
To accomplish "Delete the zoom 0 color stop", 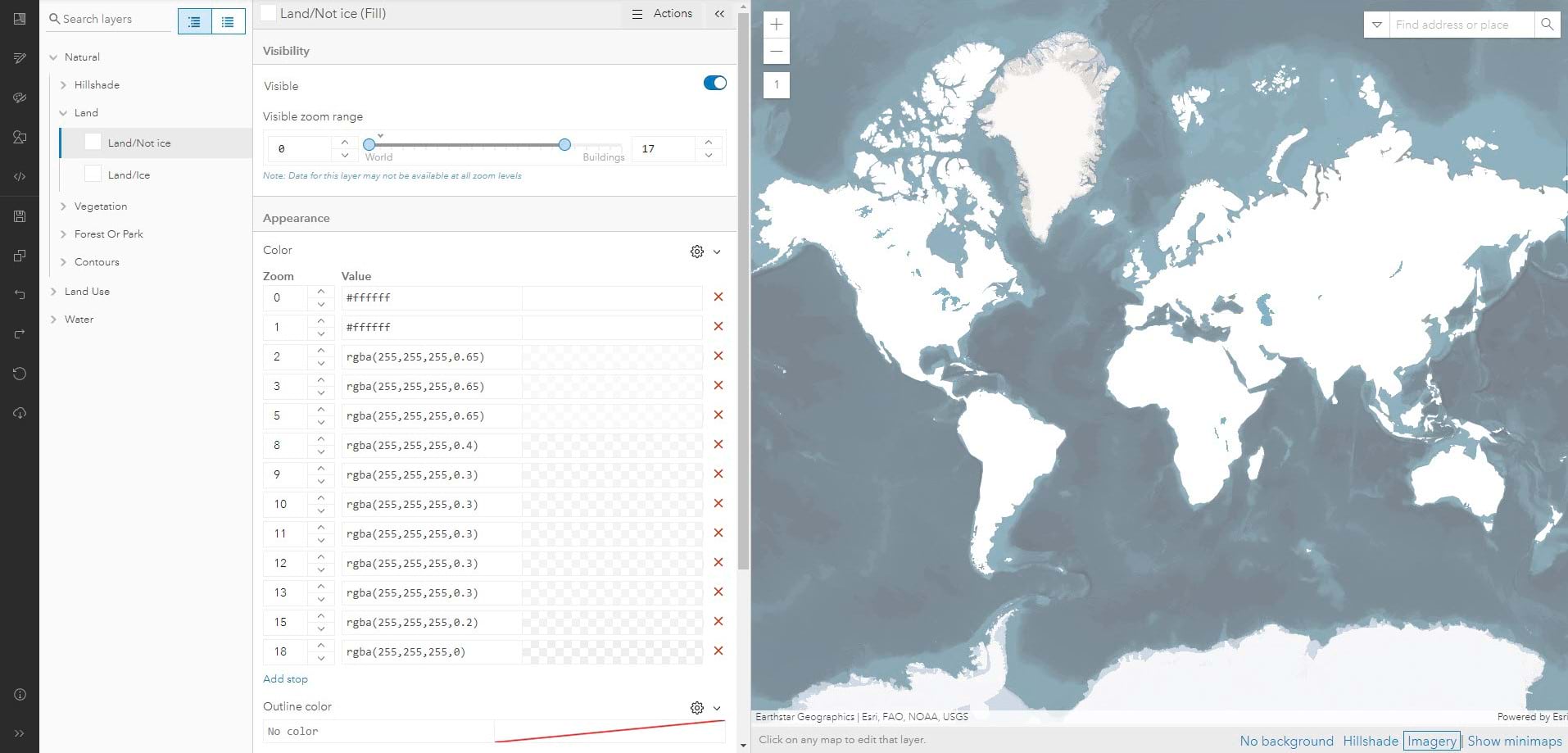I will tap(718, 297).
